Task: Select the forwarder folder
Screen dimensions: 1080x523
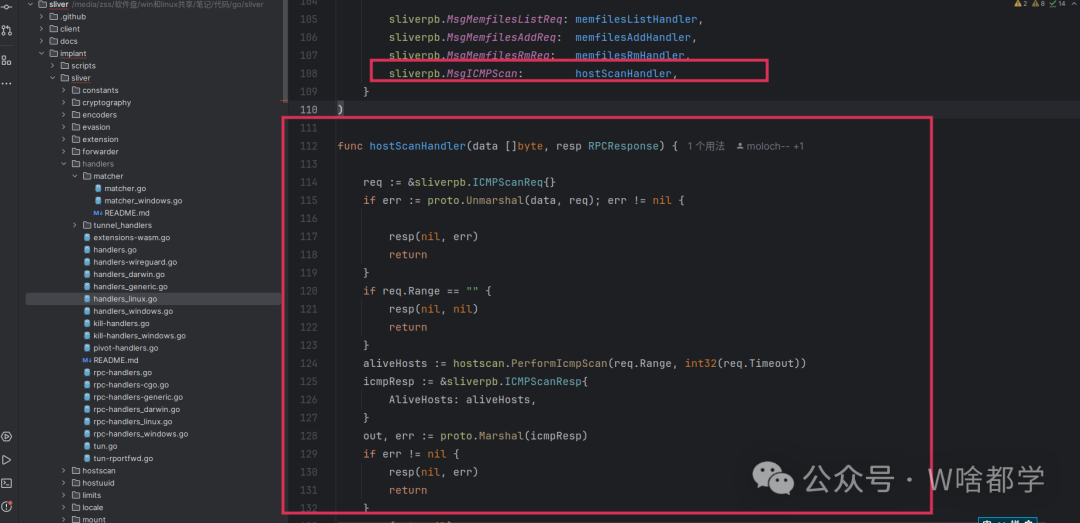Action: tap(100, 152)
